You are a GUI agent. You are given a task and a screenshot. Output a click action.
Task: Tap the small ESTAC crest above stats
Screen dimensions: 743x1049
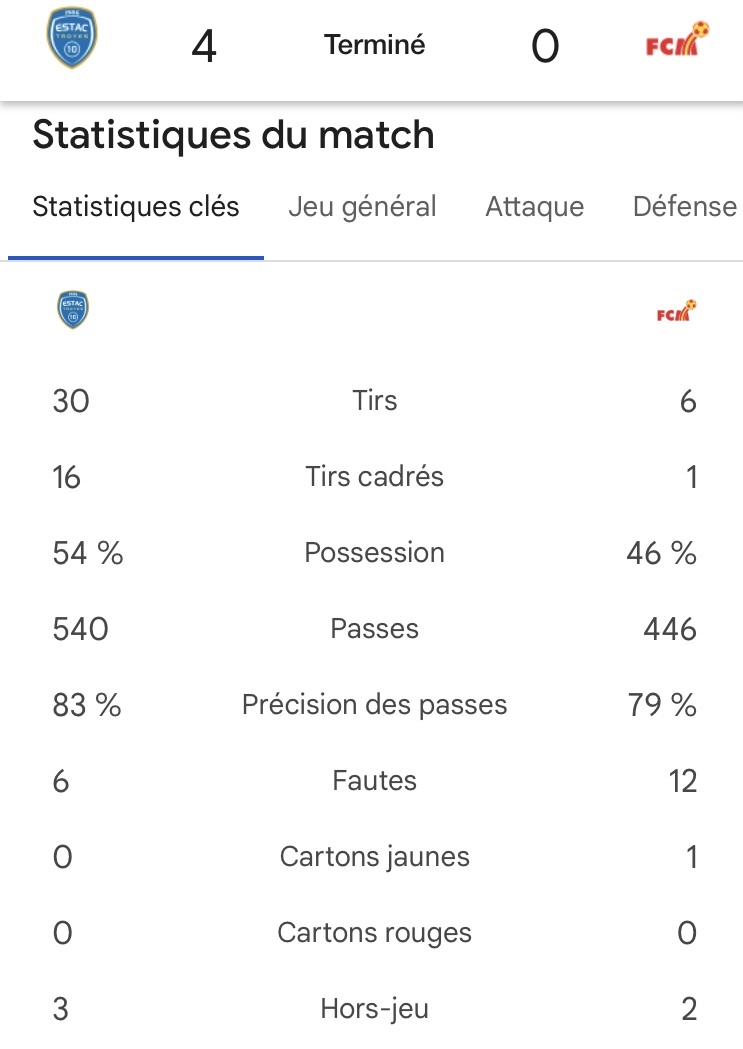[x=73, y=310]
